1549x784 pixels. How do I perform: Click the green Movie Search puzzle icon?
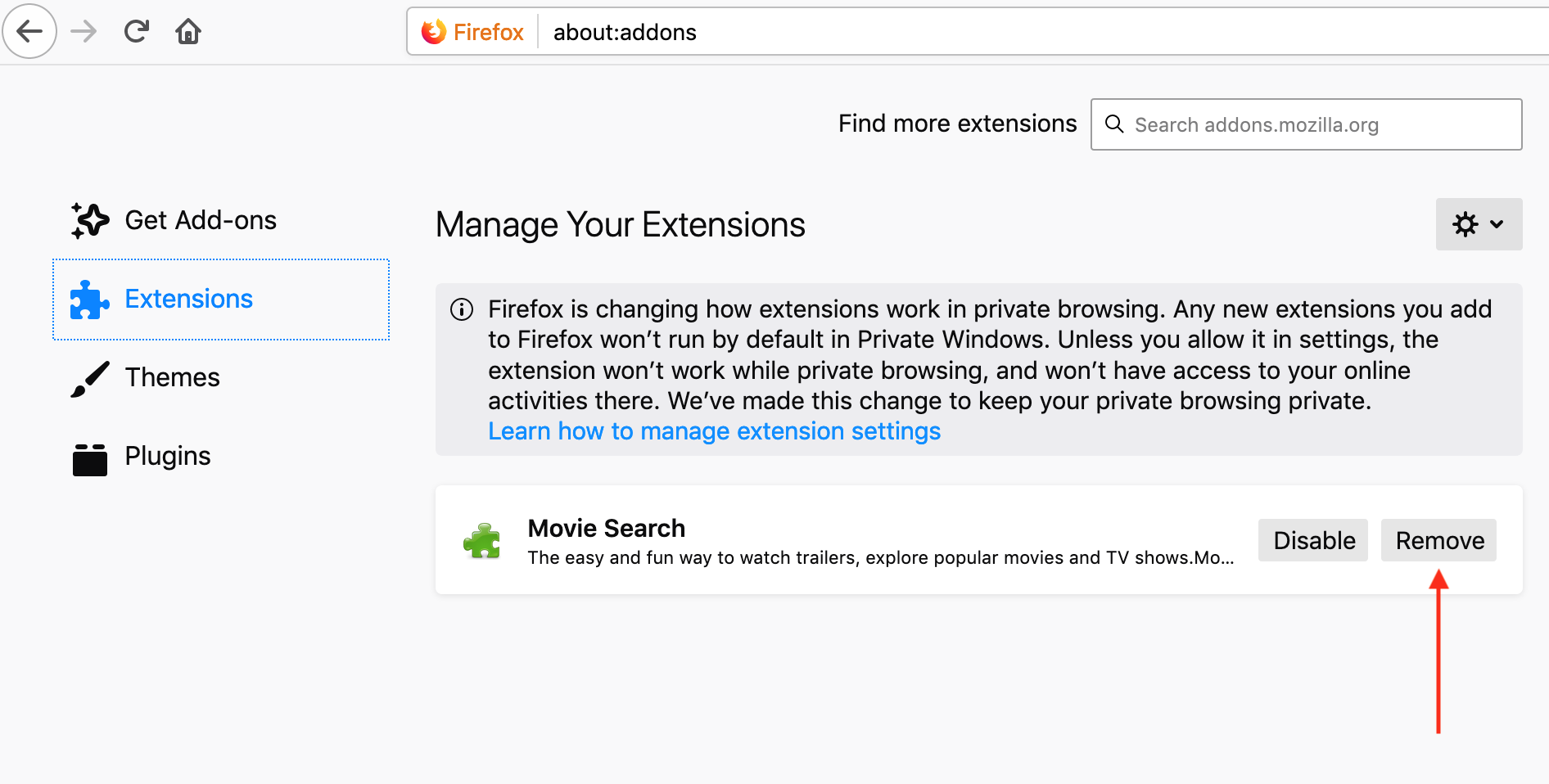tap(483, 541)
